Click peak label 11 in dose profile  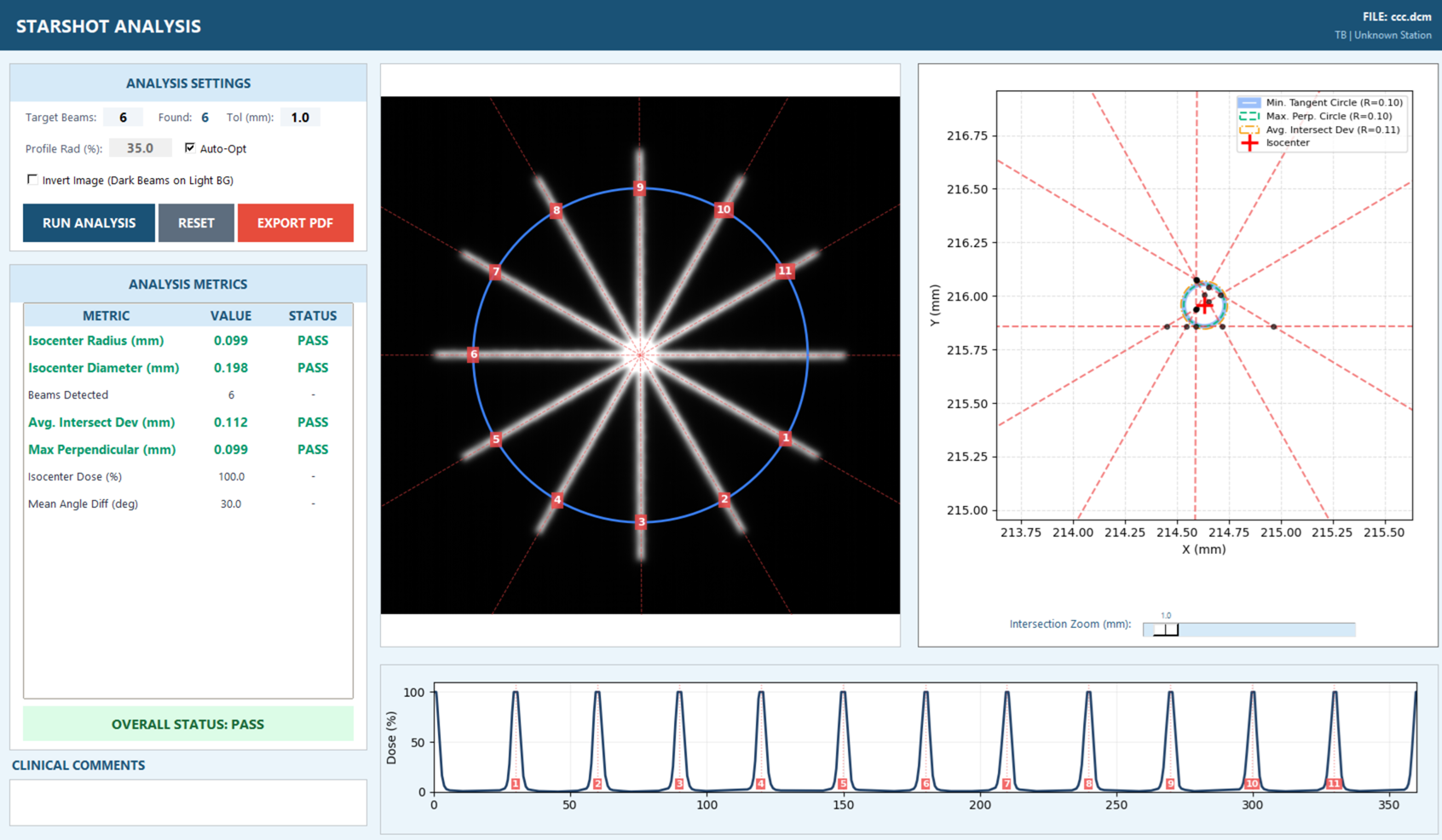(1334, 784)
